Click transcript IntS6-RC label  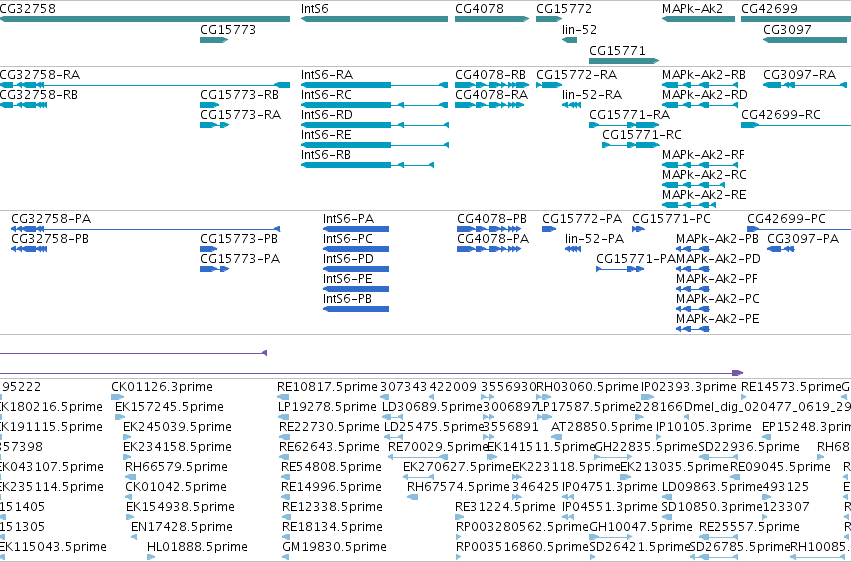326,94
